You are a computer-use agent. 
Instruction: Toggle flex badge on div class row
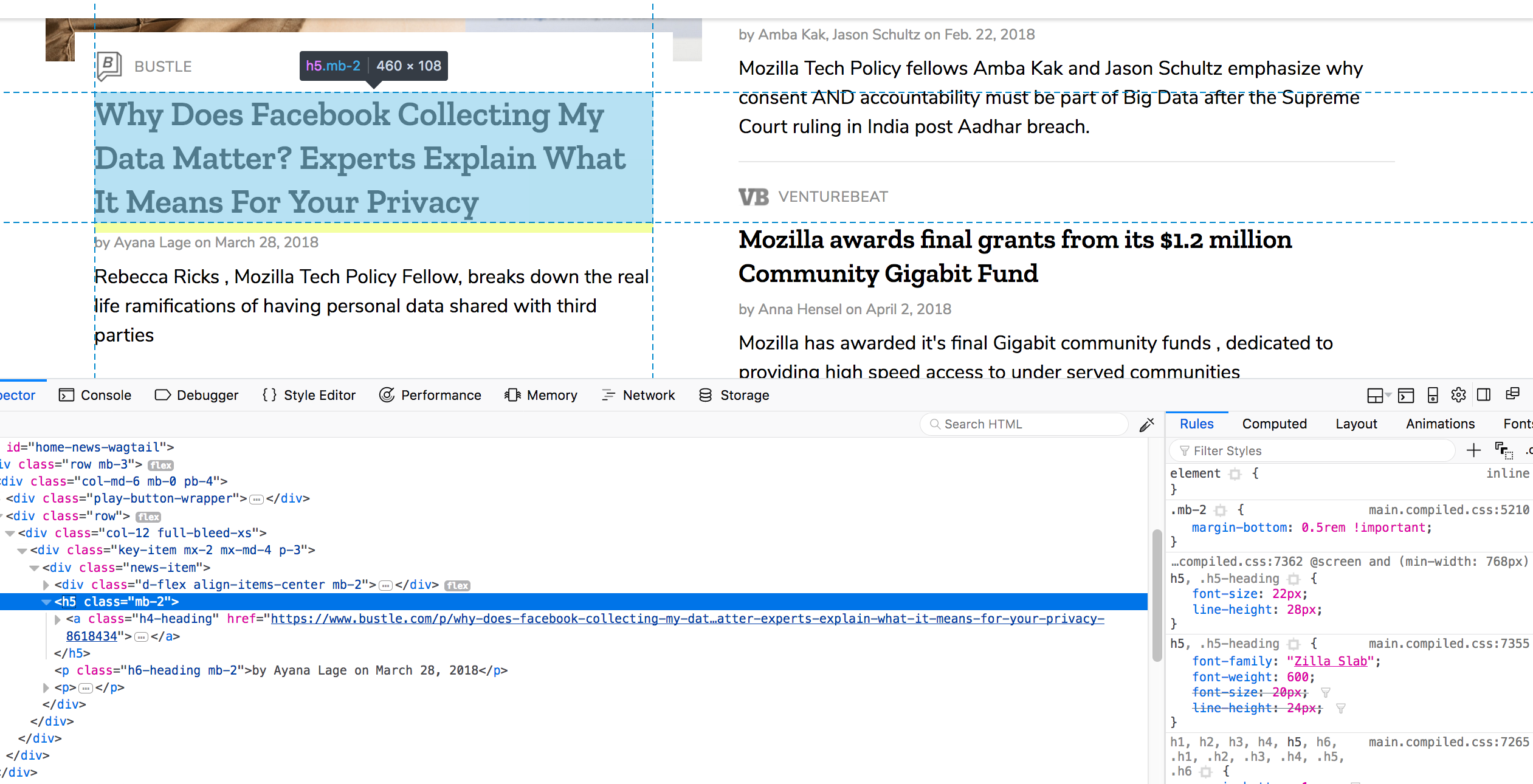[x=148, y=517]
